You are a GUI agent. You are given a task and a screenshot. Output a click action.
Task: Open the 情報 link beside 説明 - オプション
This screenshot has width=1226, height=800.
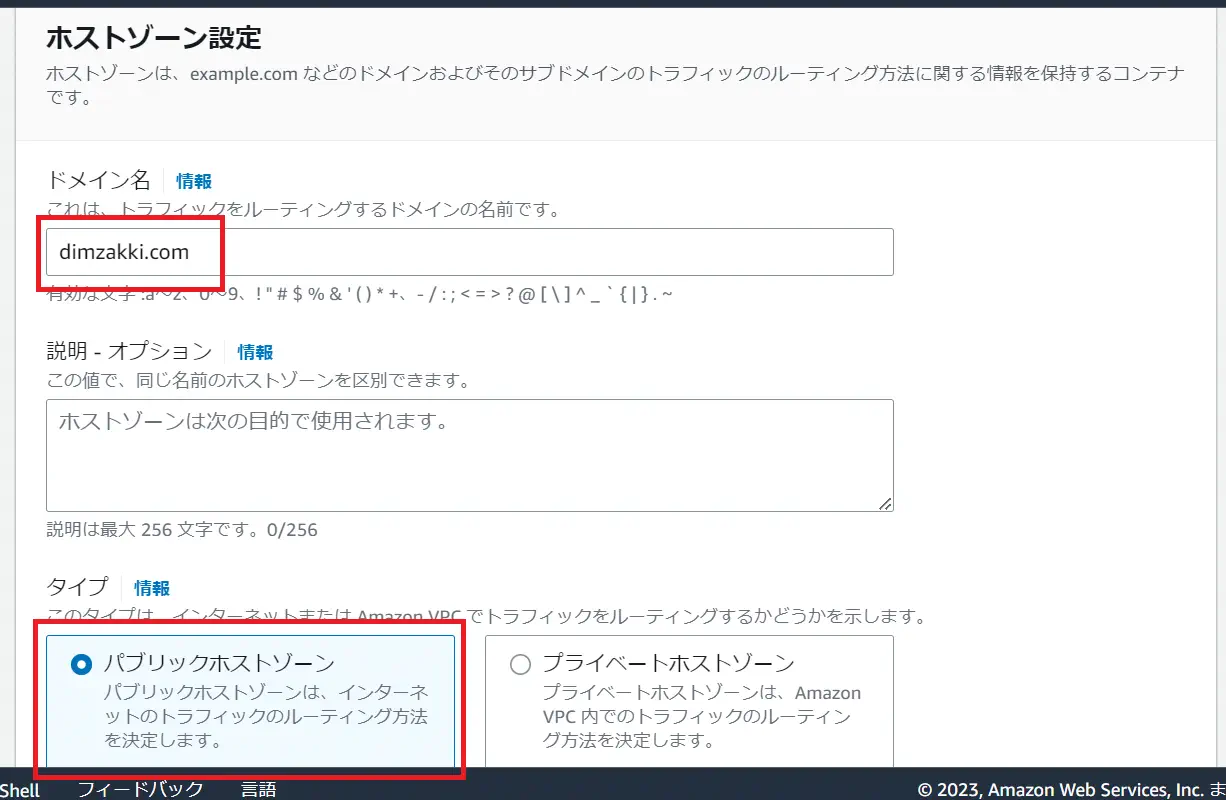[255, 352]
